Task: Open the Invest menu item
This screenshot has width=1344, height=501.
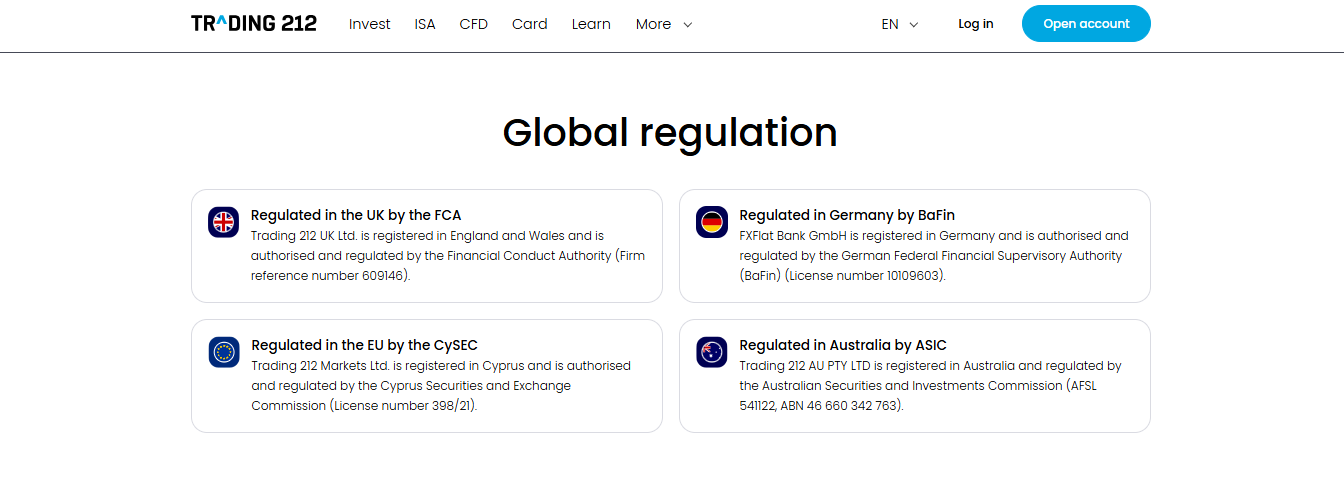Action: pos(369,24)
